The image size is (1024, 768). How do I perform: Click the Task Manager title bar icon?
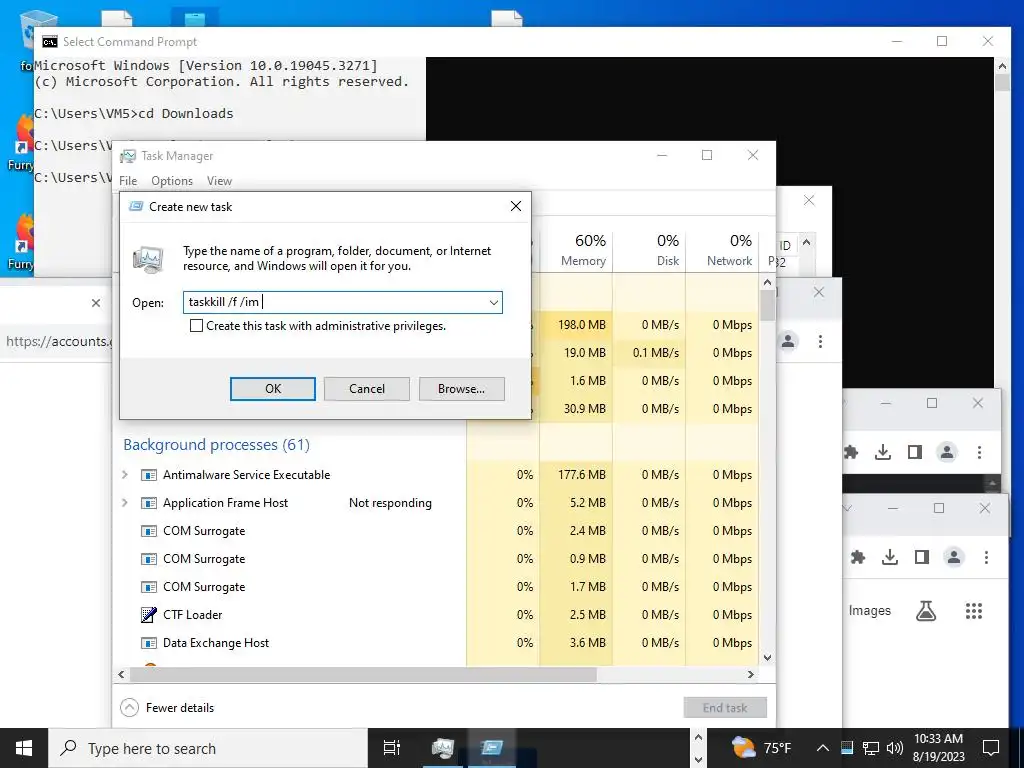pos(127,156)
